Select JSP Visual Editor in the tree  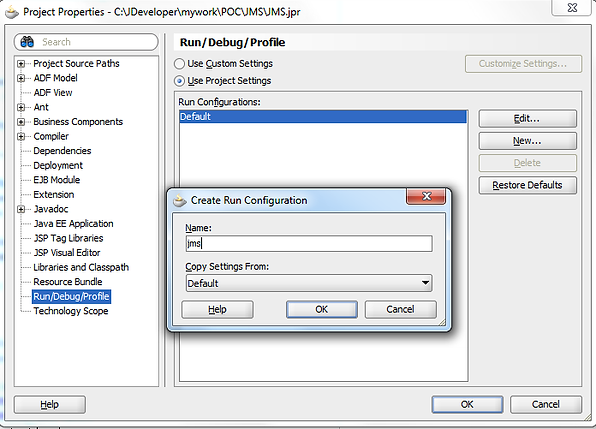(x=67, y=253)
